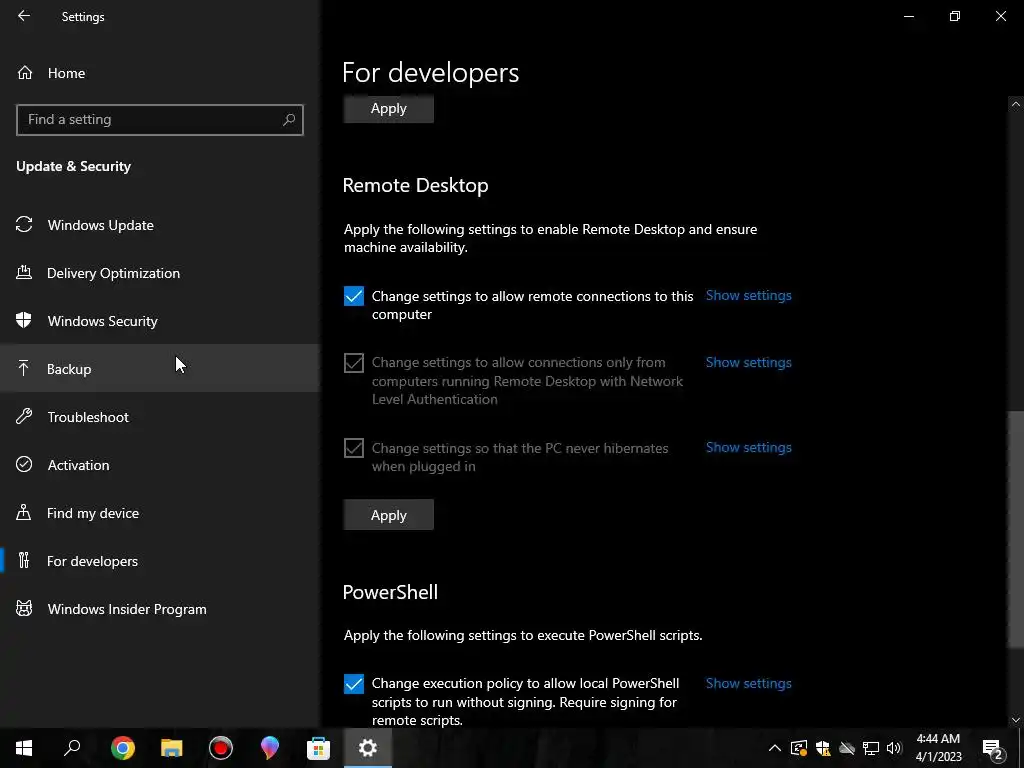Click the Backup upload arrow icon
The width and height of the screenshot is (1024, 768).
point(24,368)
